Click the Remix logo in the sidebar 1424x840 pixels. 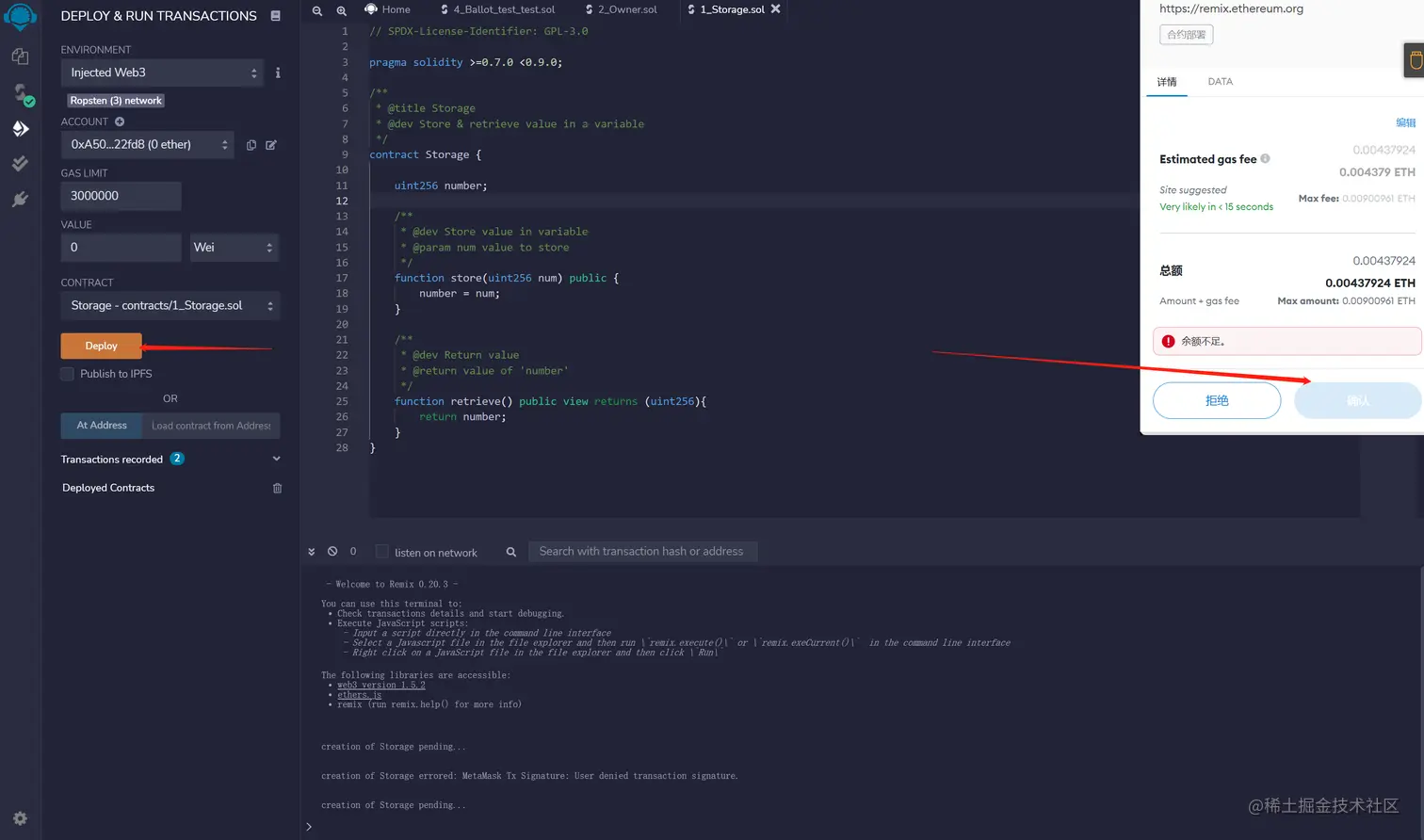(x=20, y=16)
